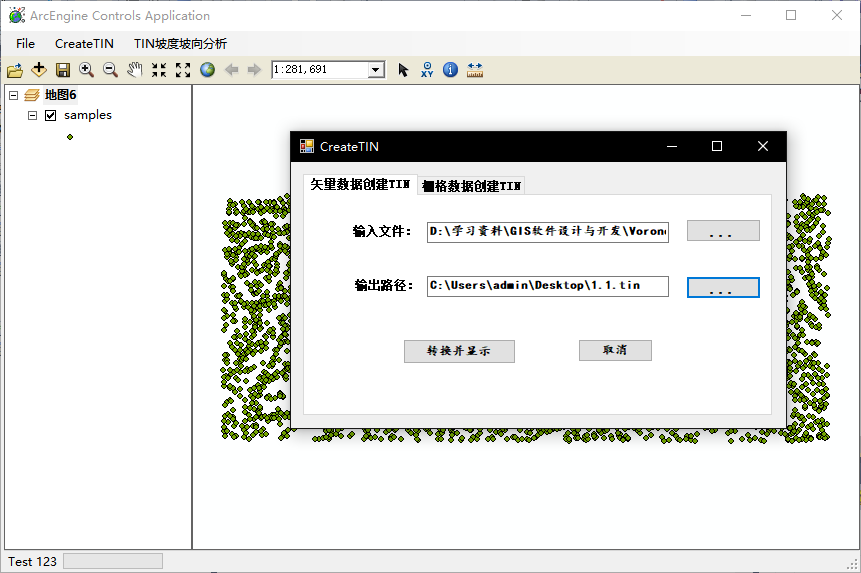Screen dimensions: 861x573
Task: Minimize the CreateTIN dialog
Action: coord(672,146)
